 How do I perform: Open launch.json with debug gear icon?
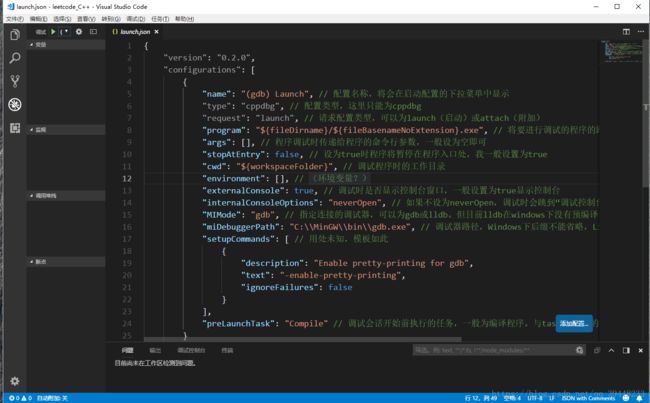pyautogui.click(x=79, y=32)
